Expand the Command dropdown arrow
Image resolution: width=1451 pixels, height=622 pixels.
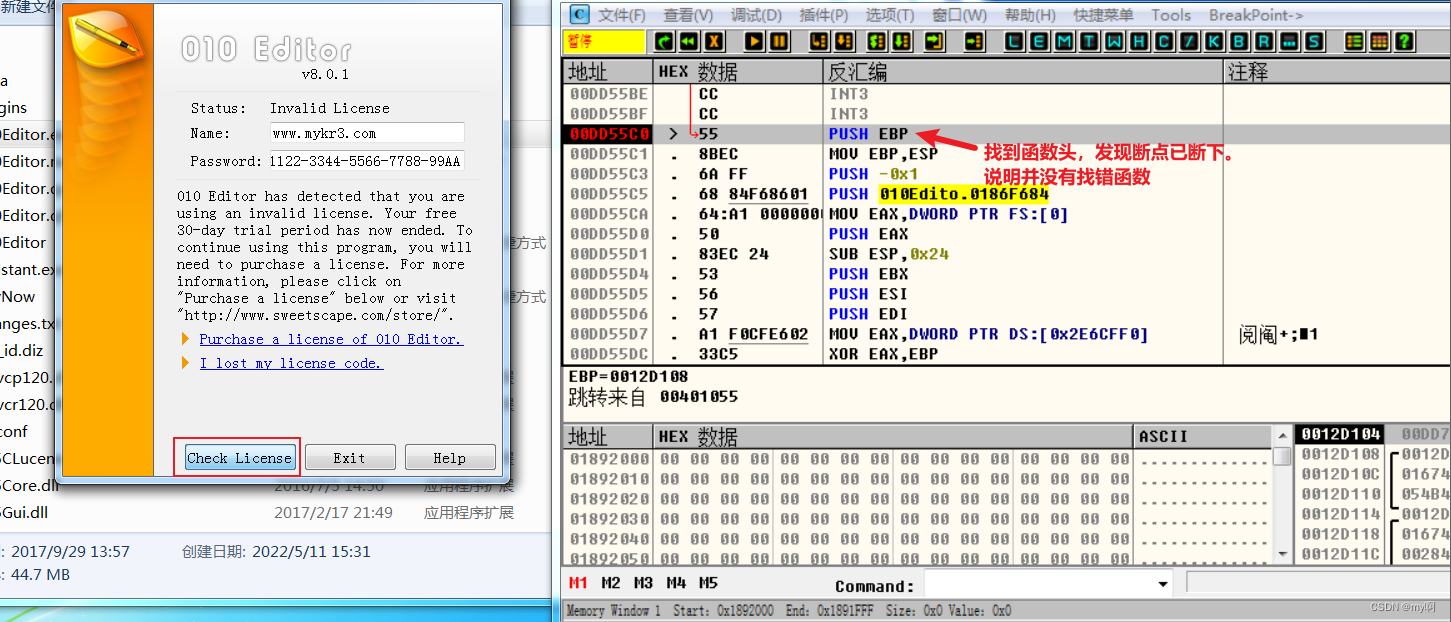pyautogui.click(x=1162, y=584)
